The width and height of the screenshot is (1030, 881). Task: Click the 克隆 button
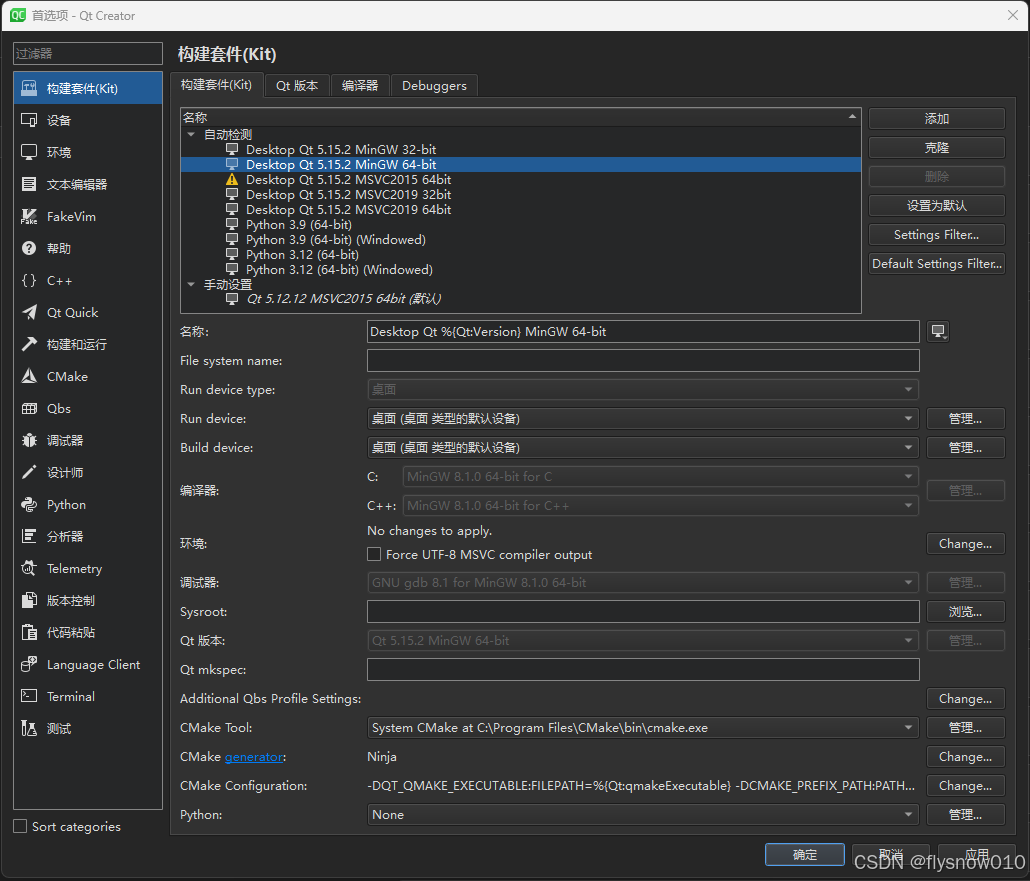937,148
